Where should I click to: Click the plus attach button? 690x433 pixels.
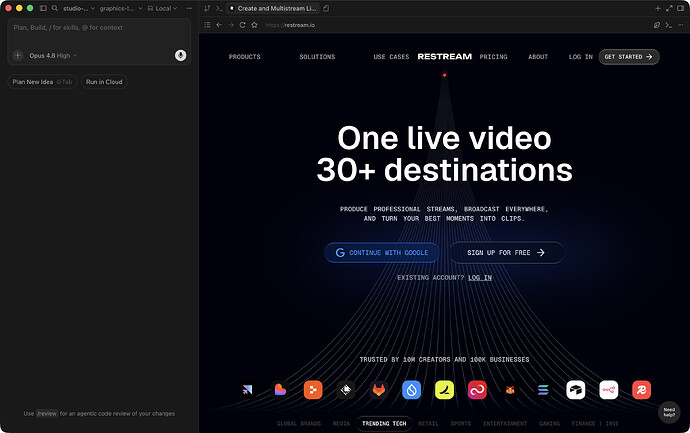click(18, 55)
